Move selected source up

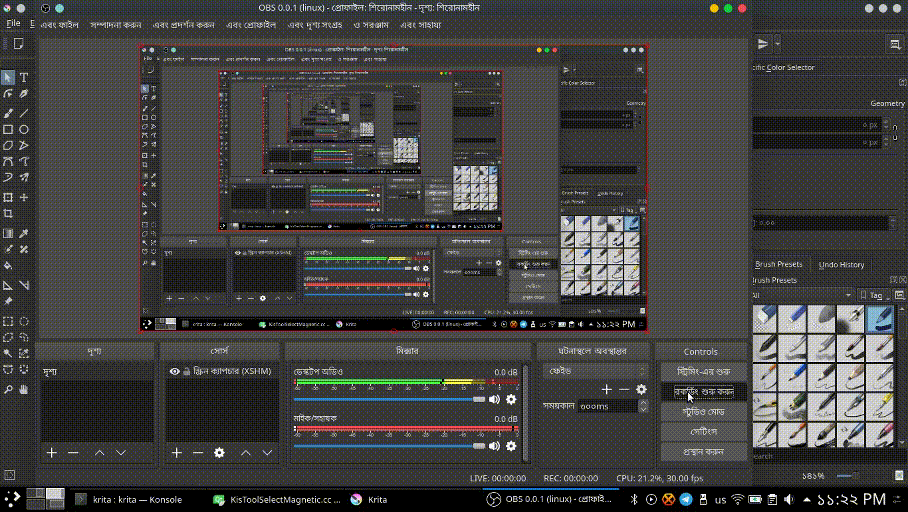tap(246, 453)
